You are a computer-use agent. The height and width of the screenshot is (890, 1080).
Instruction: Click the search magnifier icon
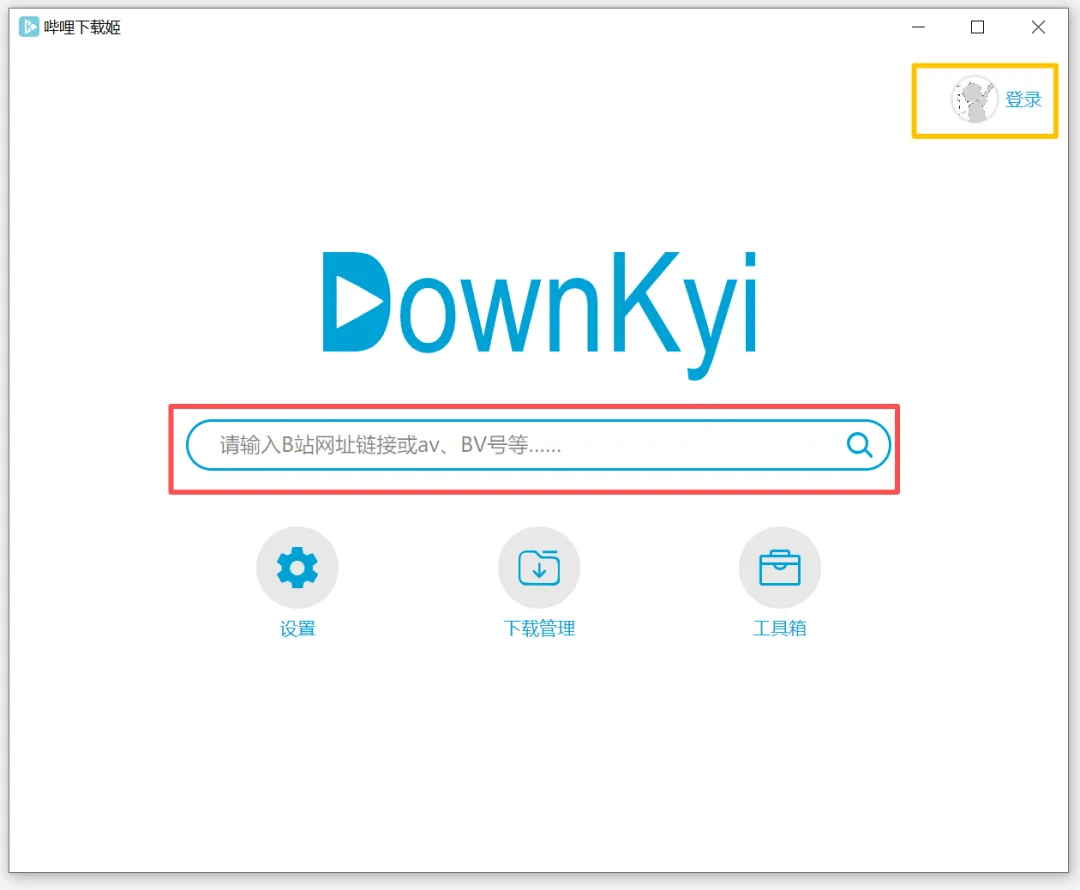[x=859, y=445]
